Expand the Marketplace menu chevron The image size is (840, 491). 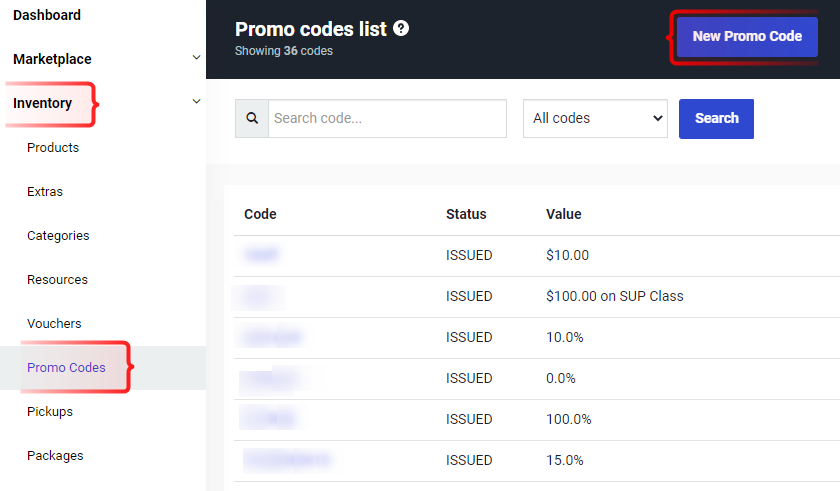click(x=196, y=58)
